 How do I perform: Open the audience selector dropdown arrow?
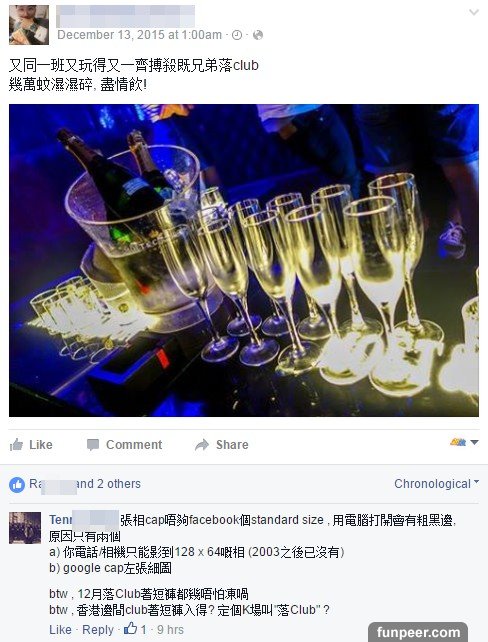474,442
